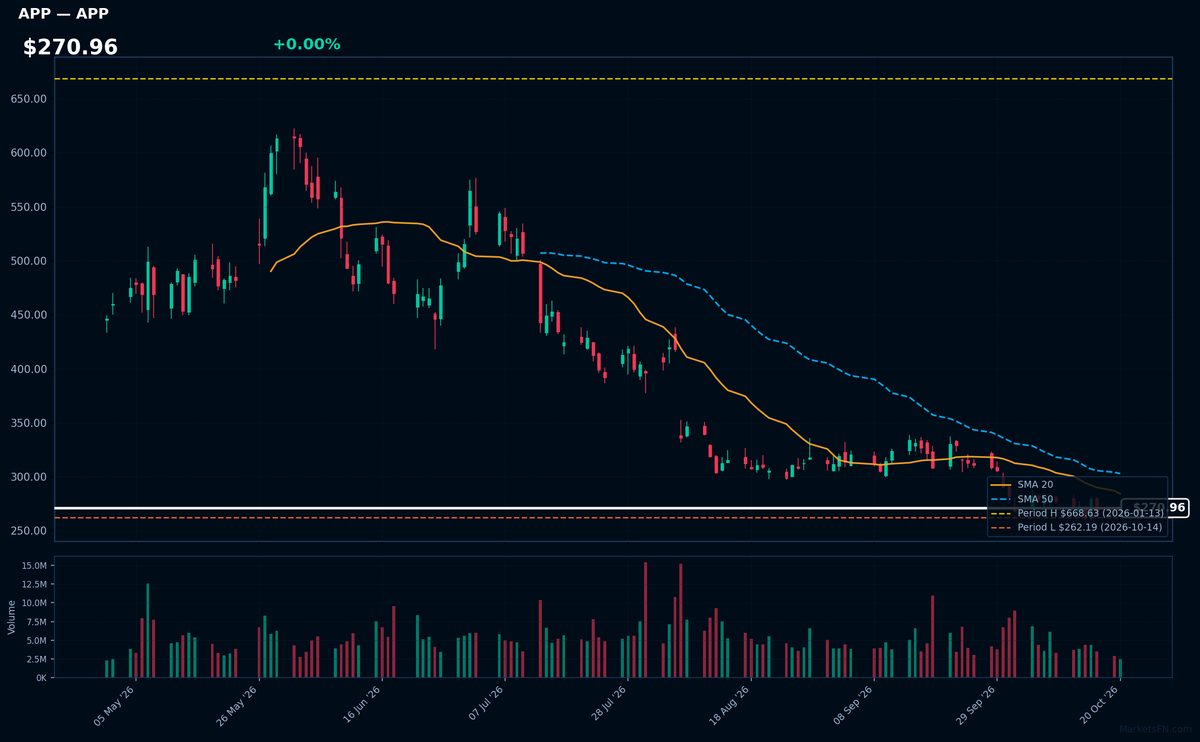Click the 08 Sep '26 date label
The image size is (1200, 742).
(x=852, y=705)
